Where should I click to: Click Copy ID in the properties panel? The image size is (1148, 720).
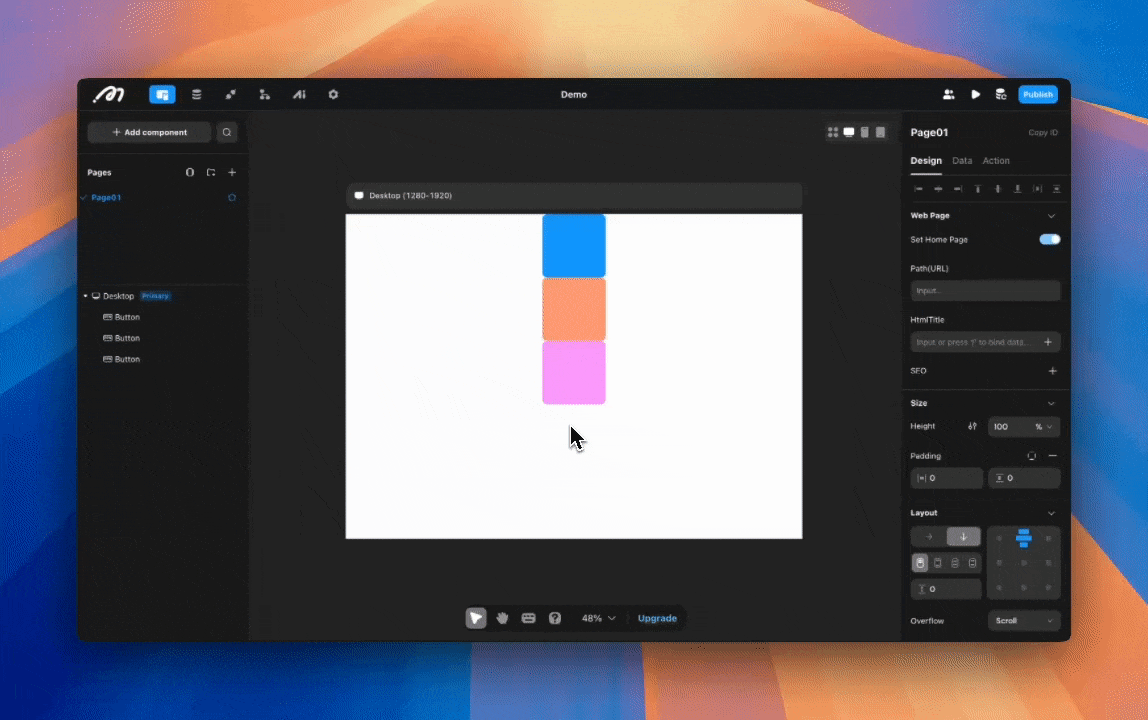pyautogui.click(x=1043, y=133)
